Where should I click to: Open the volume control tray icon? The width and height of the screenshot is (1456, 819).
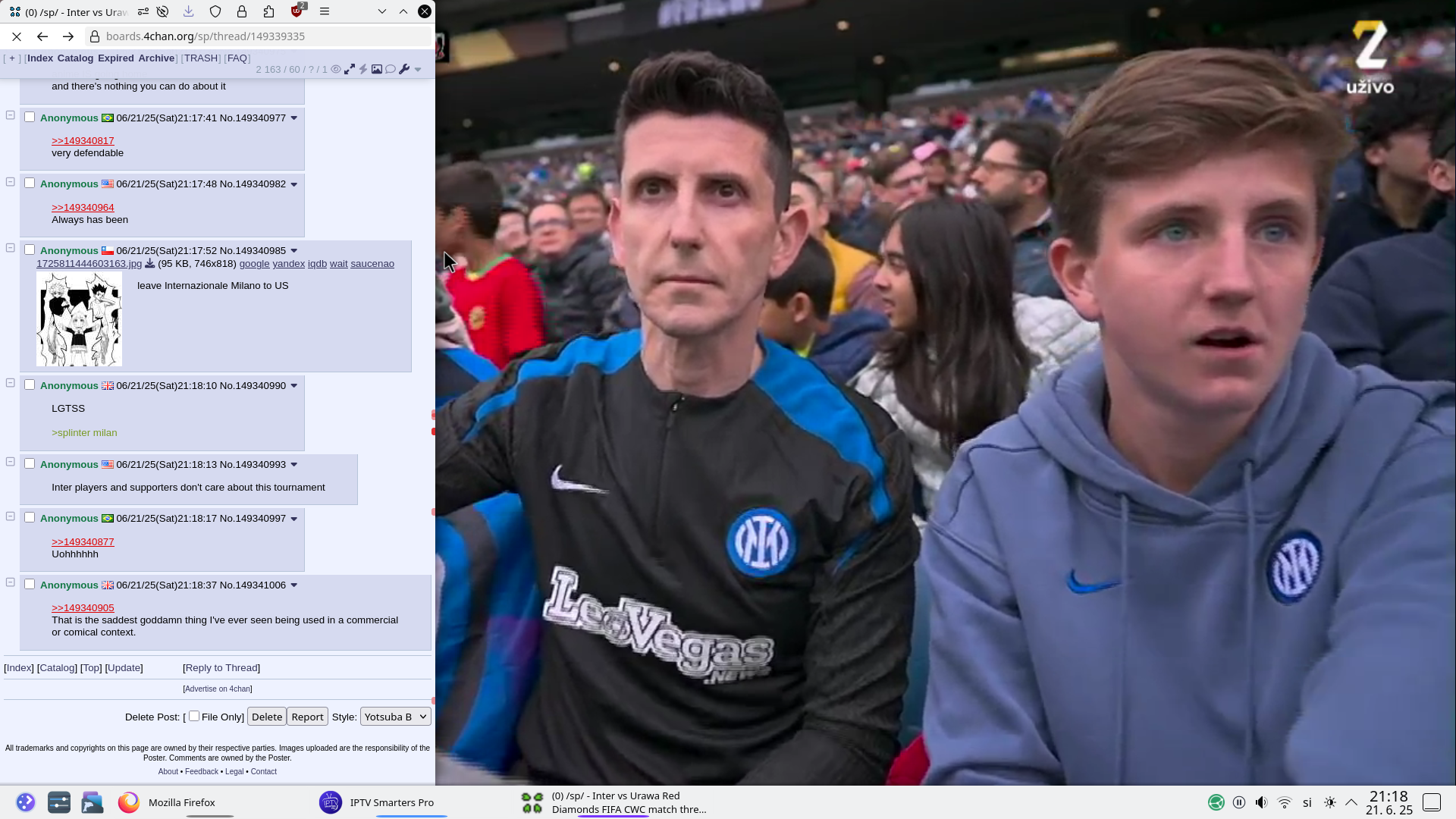(1261, 802)
